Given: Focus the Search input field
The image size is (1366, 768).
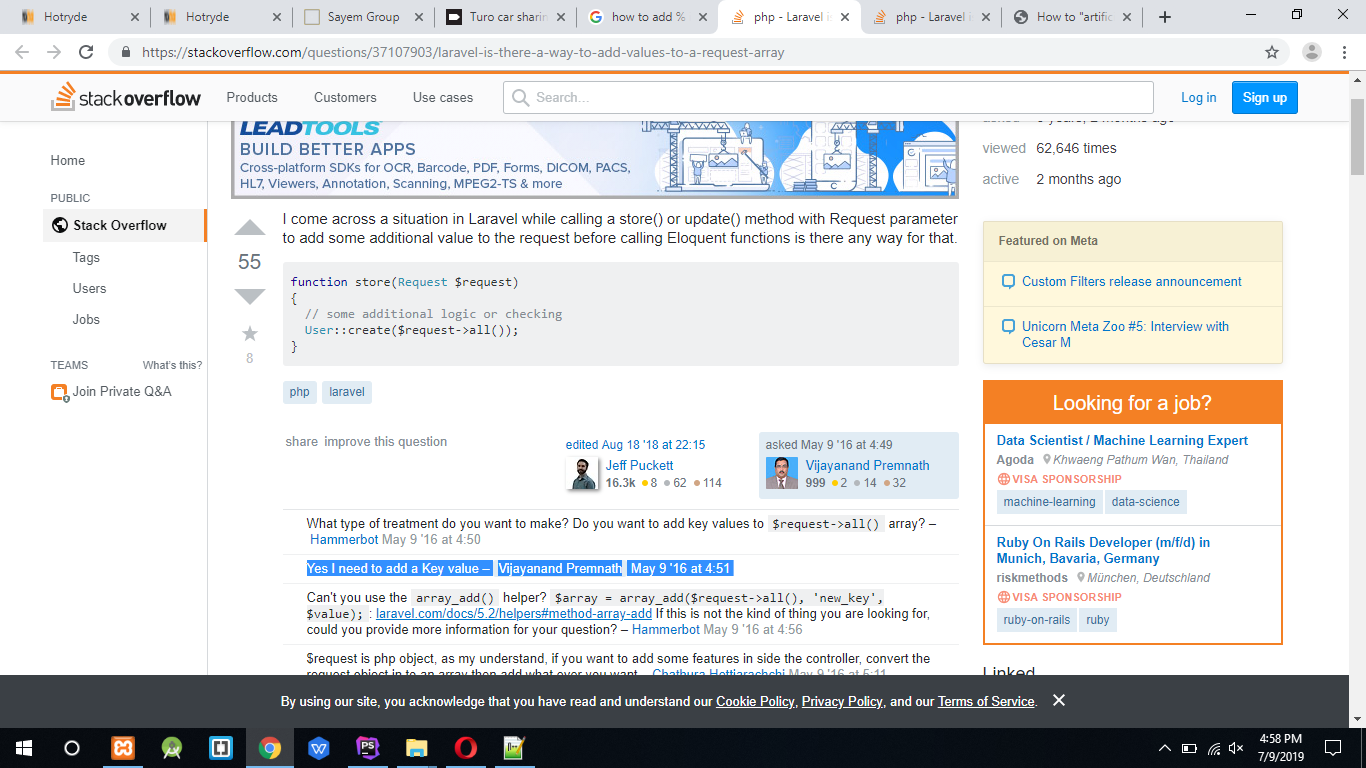Looking at the screenshot, I should click(828, 97).
